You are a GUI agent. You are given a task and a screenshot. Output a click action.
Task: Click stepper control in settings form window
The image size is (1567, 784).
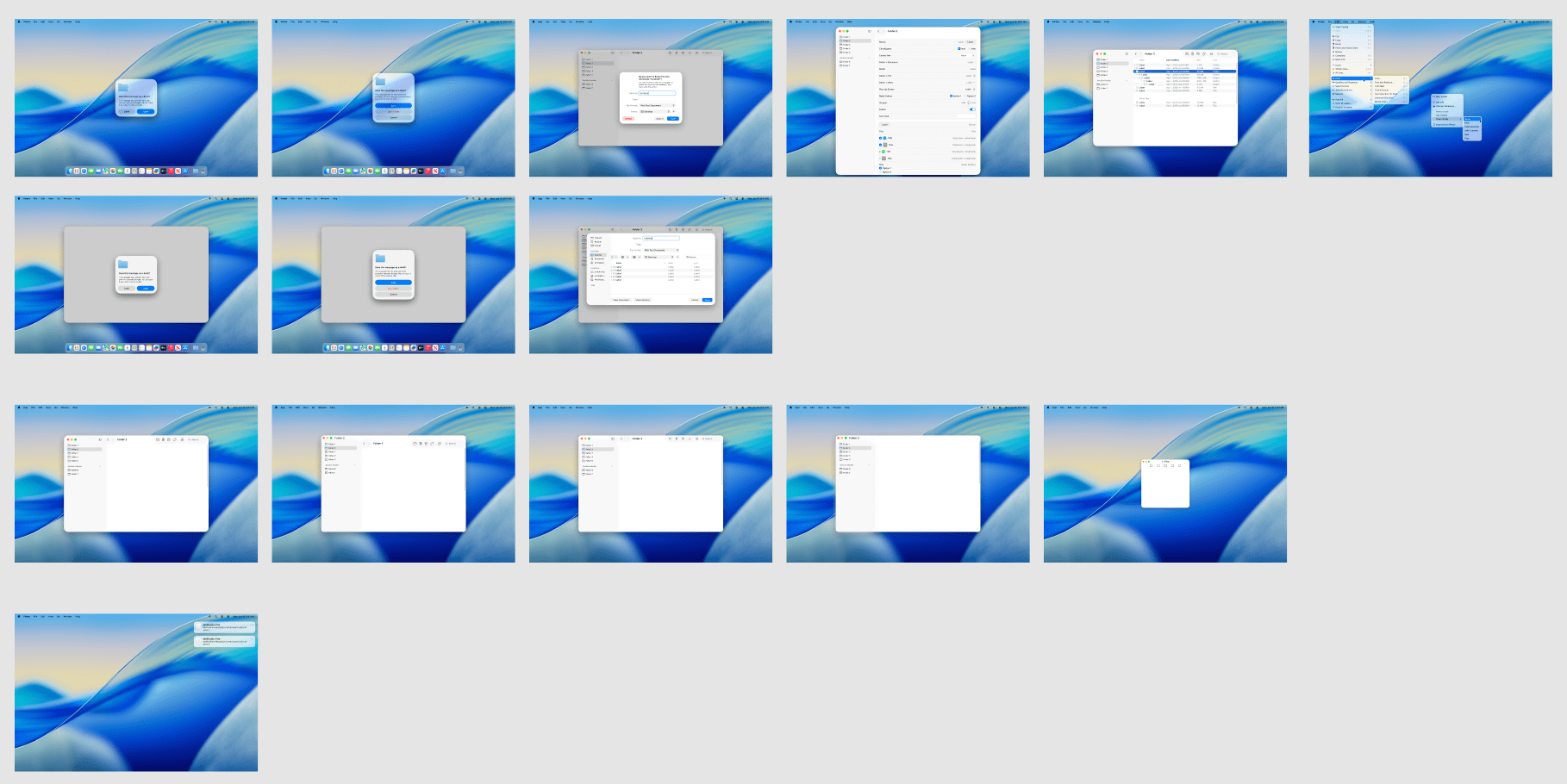pos(968,103)
